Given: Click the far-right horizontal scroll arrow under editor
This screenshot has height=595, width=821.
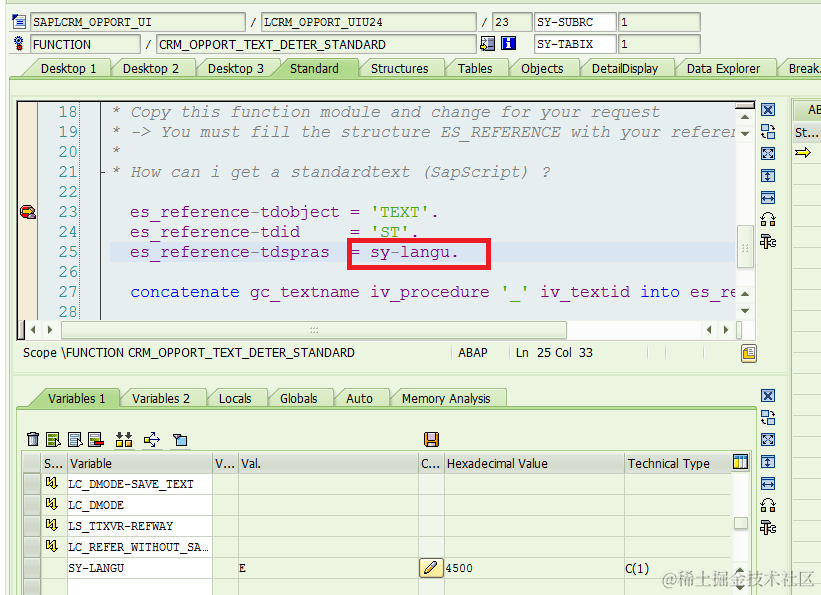Looking at the screenshot, I should click(726, 329).
